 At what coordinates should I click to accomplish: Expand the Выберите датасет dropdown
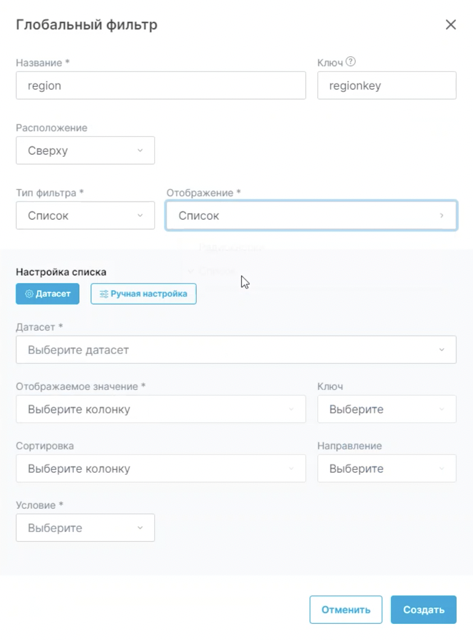236,350
